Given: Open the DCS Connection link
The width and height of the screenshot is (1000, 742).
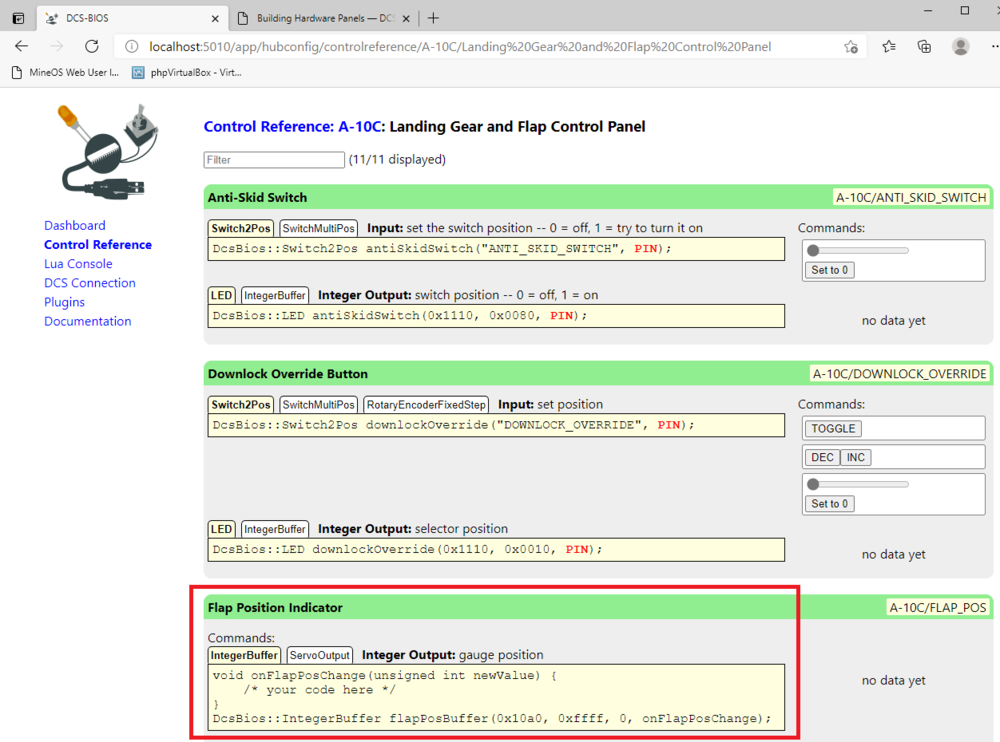Looking at the screenshot, I should pos(89,283).
